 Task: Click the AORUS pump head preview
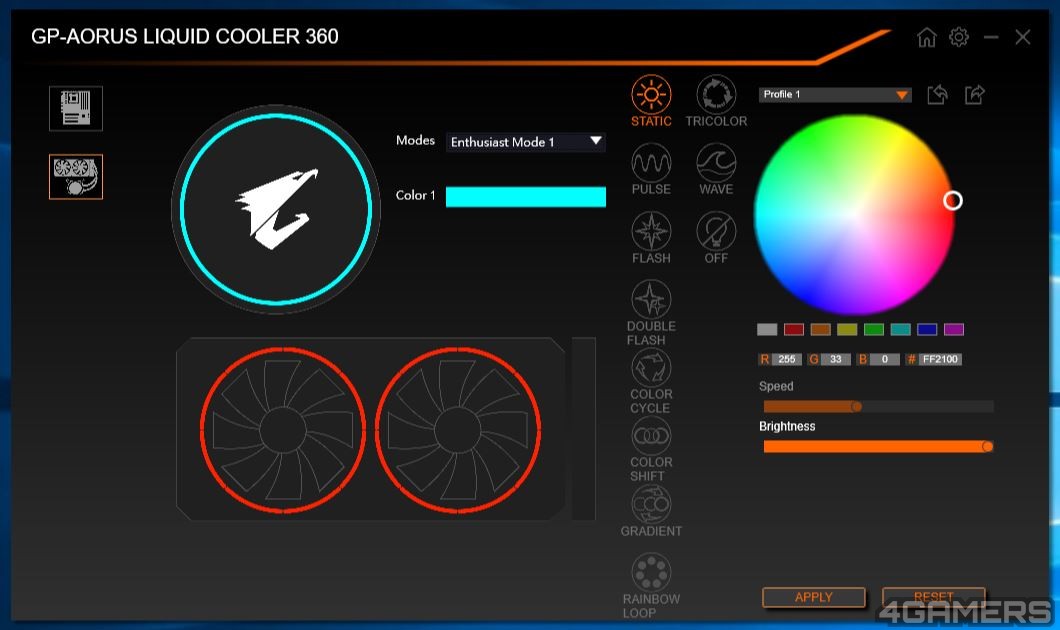pos(276,209)
